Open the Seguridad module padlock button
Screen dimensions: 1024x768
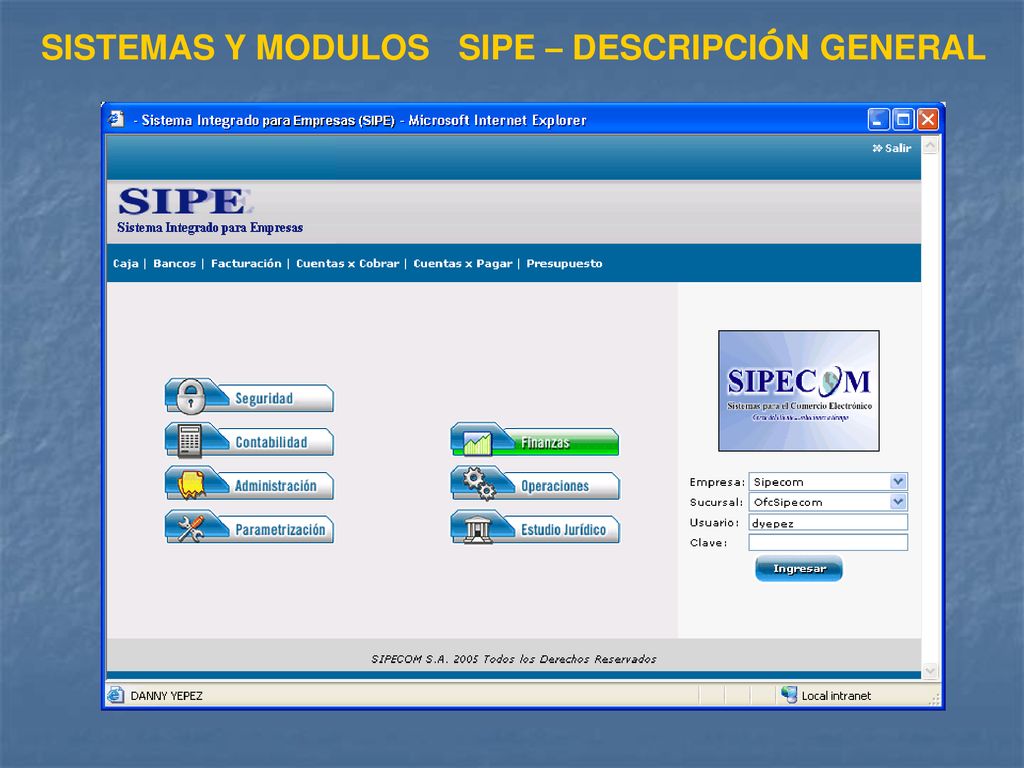click(x=249, y=396)
